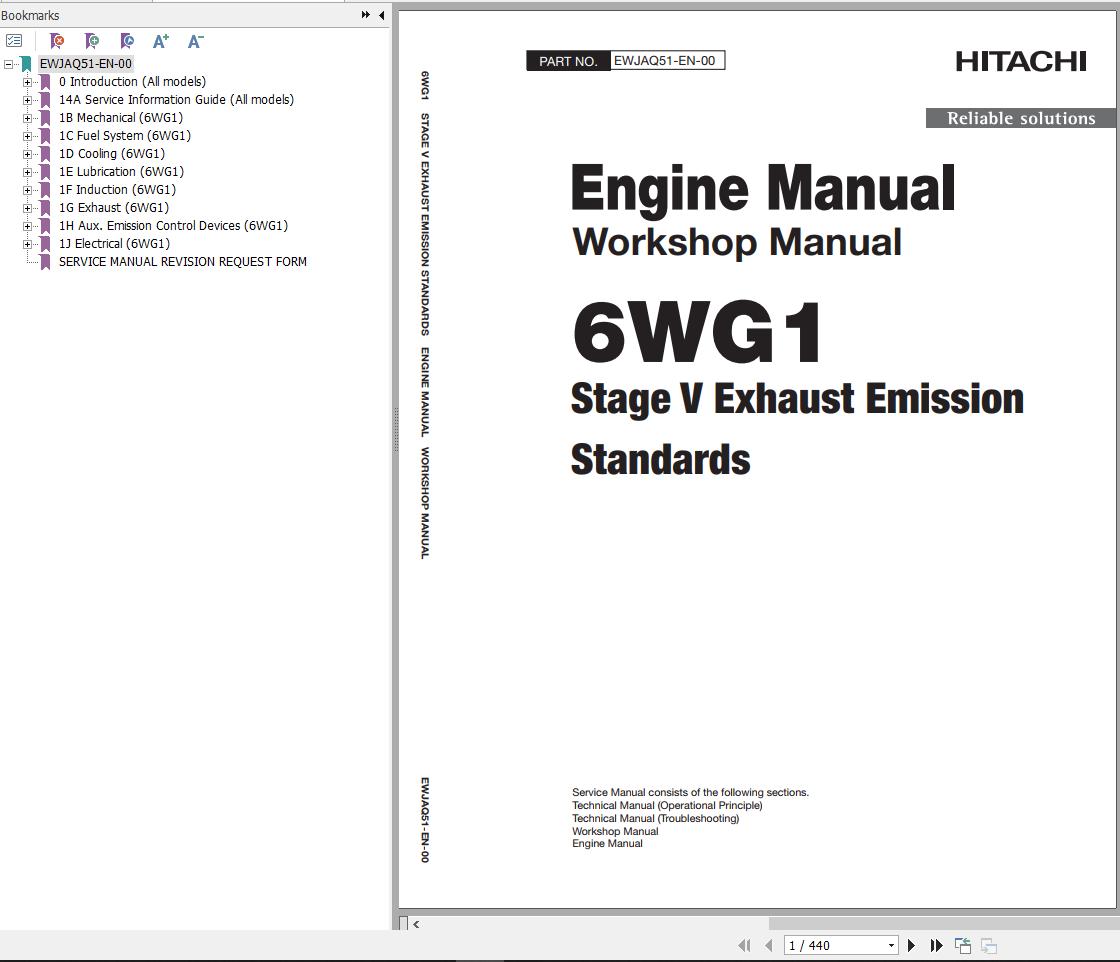The image size is (1120, 962).
Task: Expand the 1D Cooling bookmark
Action: [27, 154]
